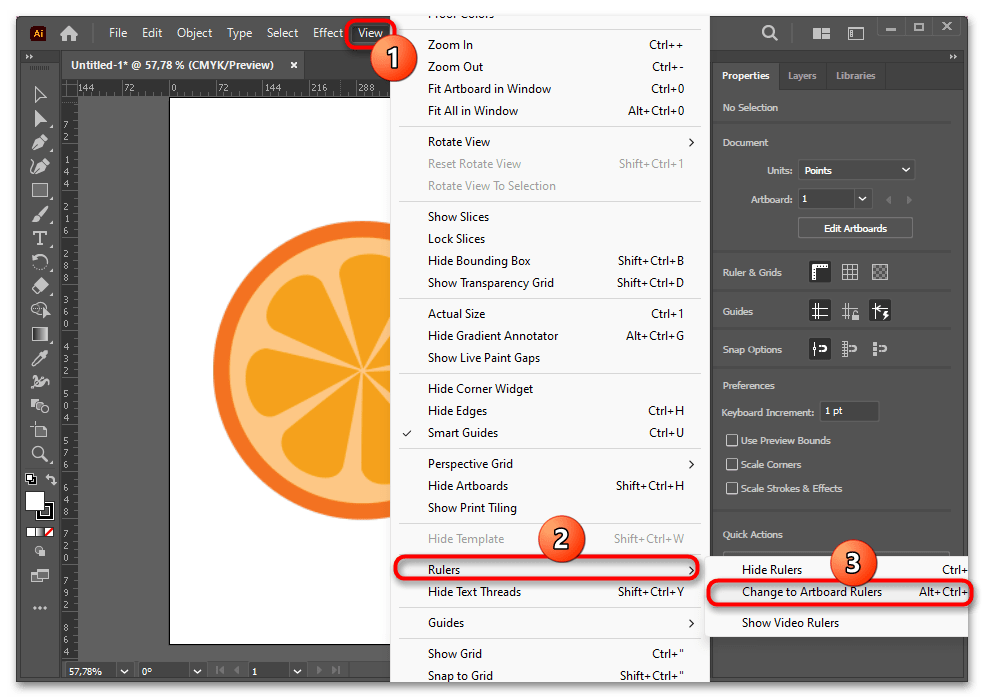
Task: Tick Scale Strokes & Effects checkbox
Action: [x=732, y=488]
